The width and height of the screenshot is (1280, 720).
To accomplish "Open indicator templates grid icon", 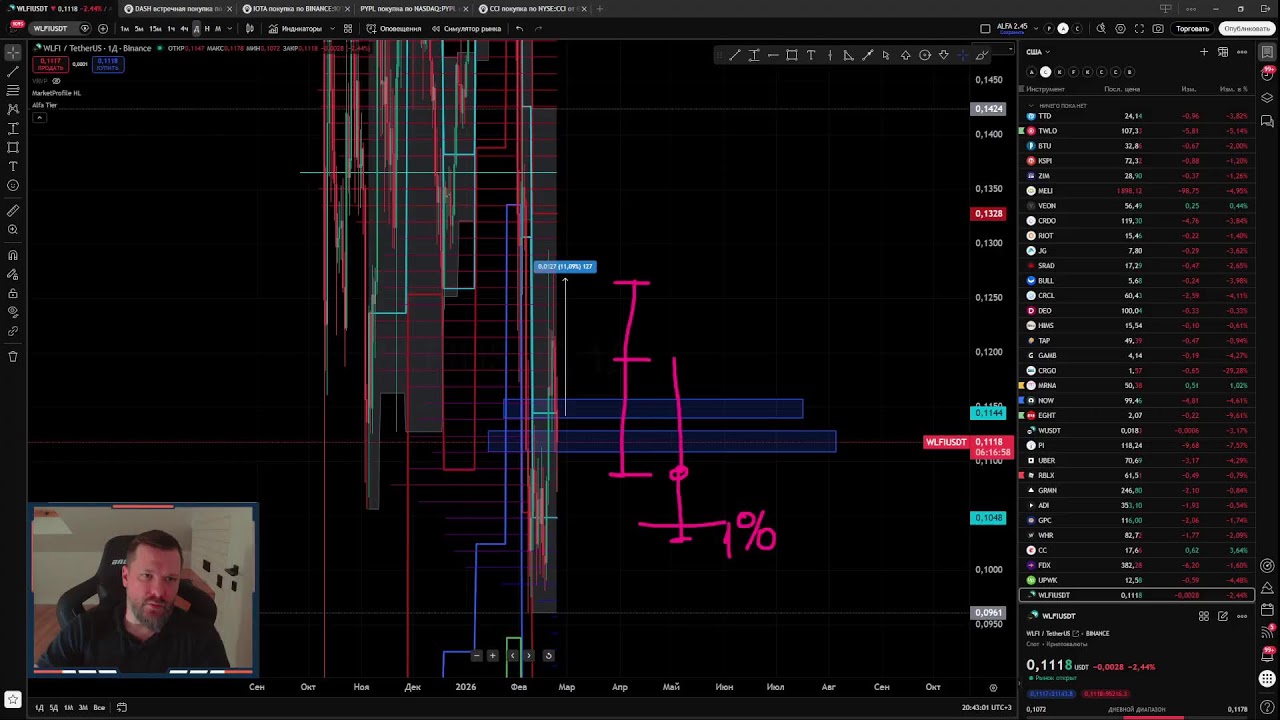I will click(347, 28).
